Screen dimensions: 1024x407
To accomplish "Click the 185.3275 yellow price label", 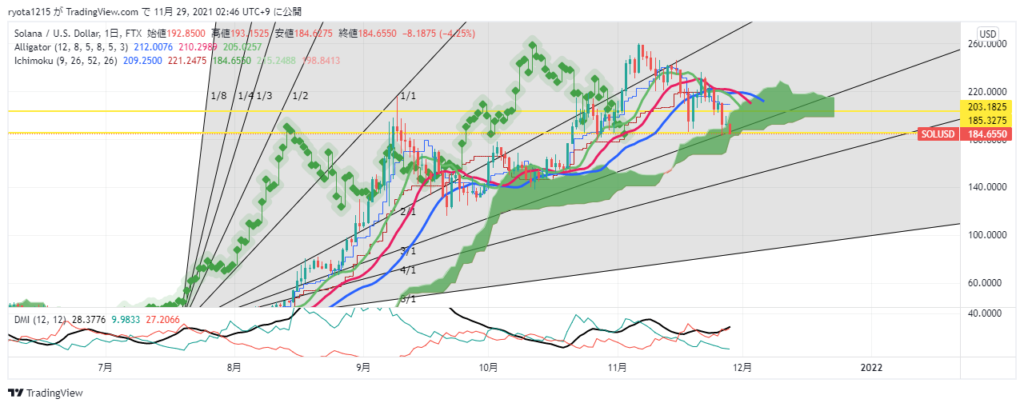I will click(987, 120).
